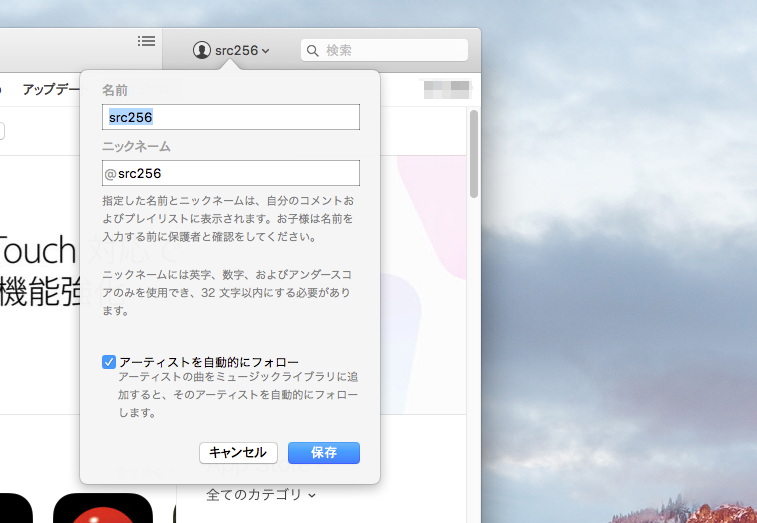Click the 名前 text field

pyautogui.click(x=231, y=117)
